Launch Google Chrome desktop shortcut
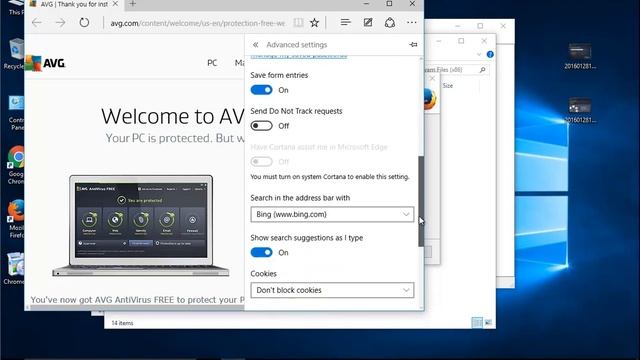Viewport: 640px width, 360px height. 16,165
